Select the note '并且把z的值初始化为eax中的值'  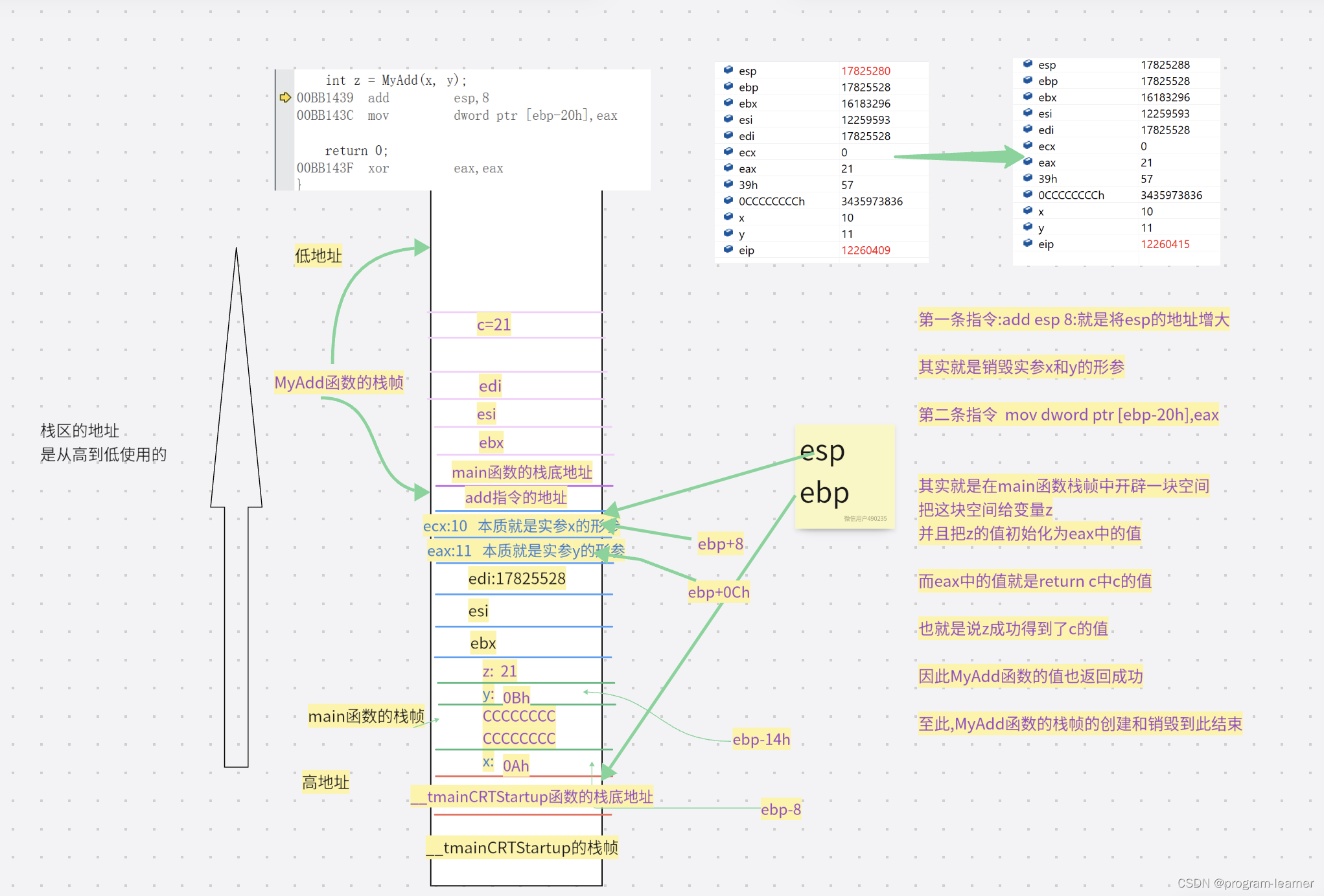click(1030, 533)
